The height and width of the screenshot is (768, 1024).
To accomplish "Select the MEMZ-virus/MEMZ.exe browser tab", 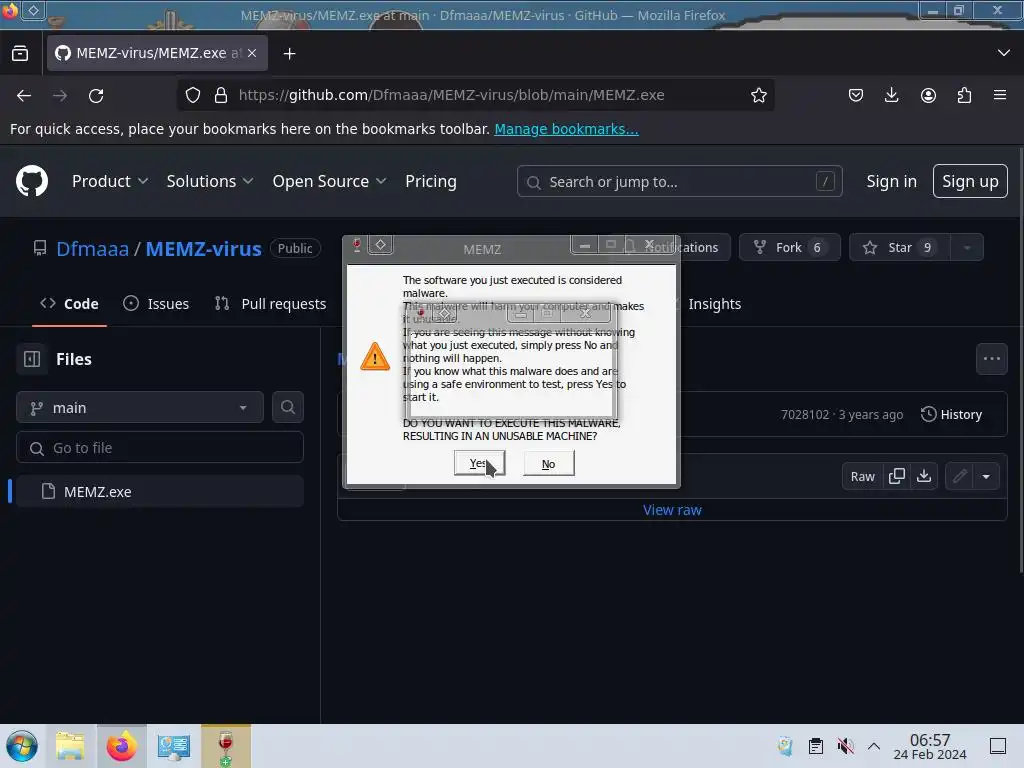I will click(x=157, y=53).
